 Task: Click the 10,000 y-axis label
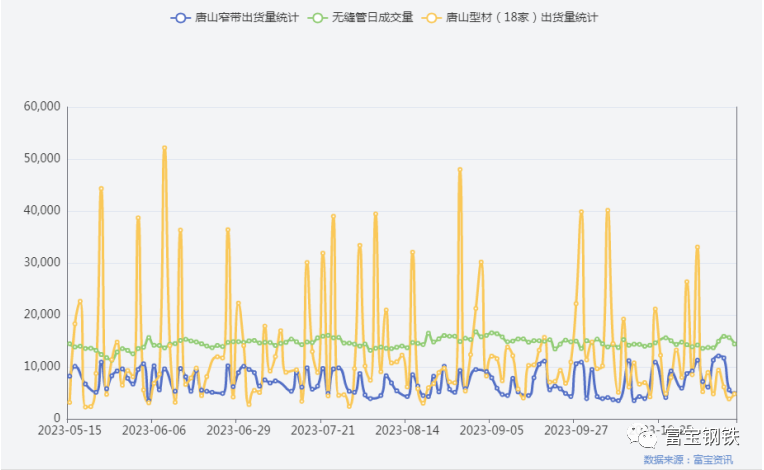tap(42, 366)
